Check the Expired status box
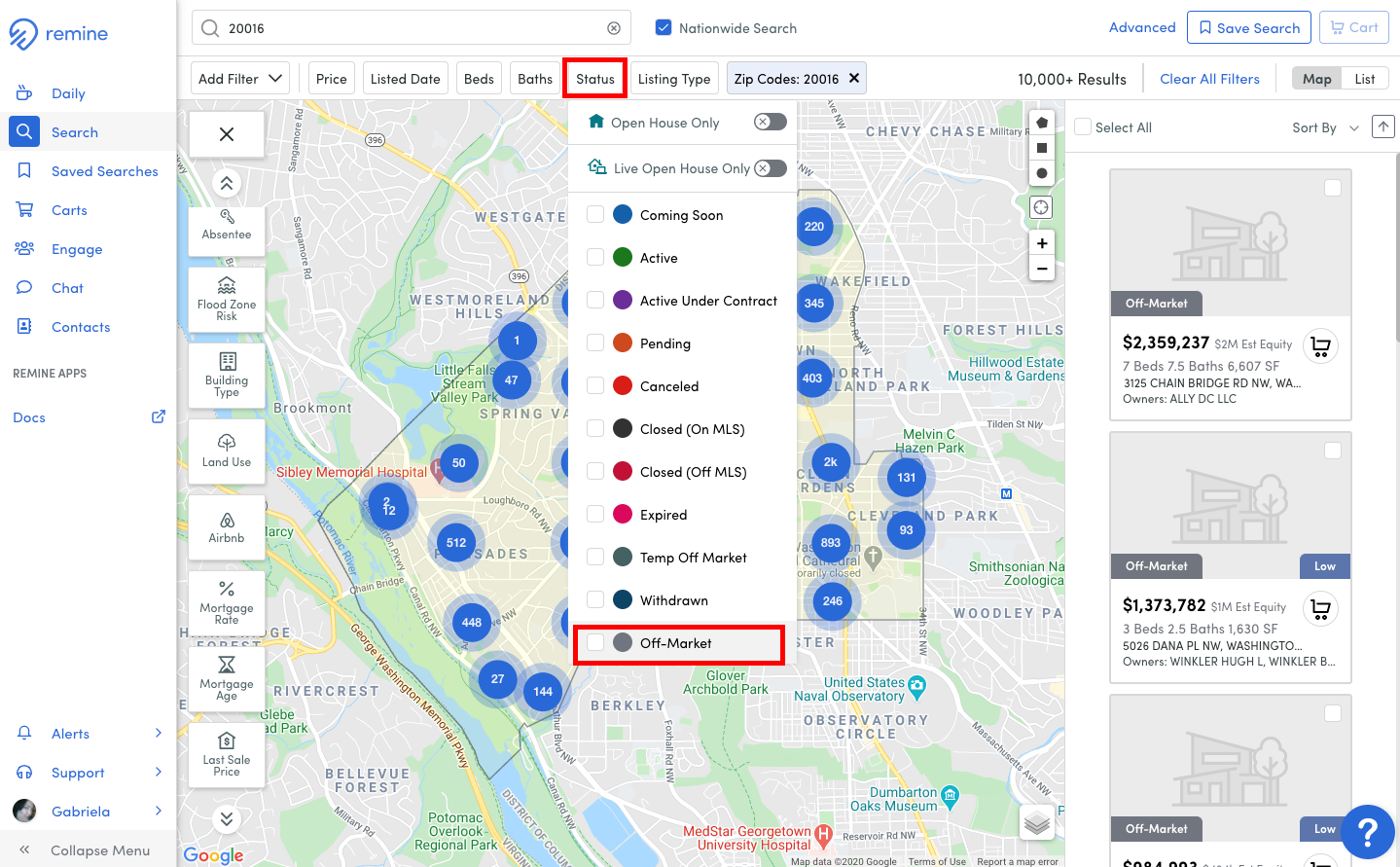This screenshot has height=867, width=1400. point(595,514)
